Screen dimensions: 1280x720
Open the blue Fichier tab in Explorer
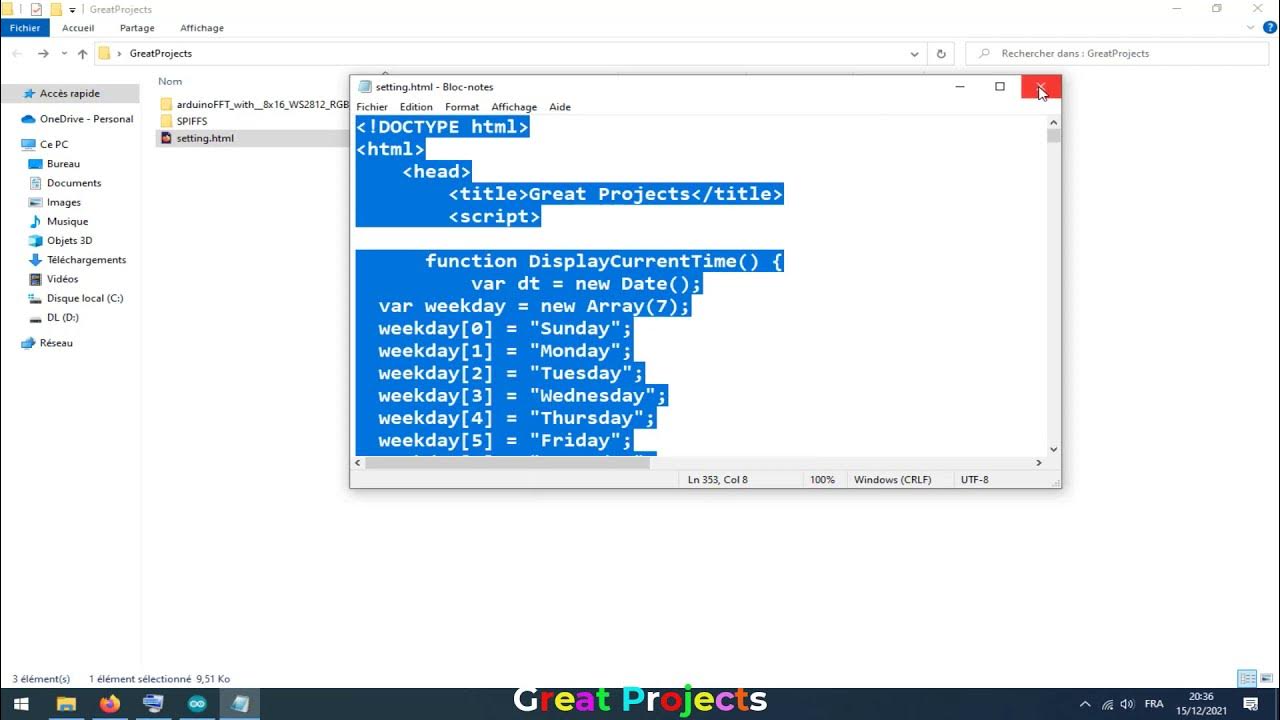click(25, 28)
